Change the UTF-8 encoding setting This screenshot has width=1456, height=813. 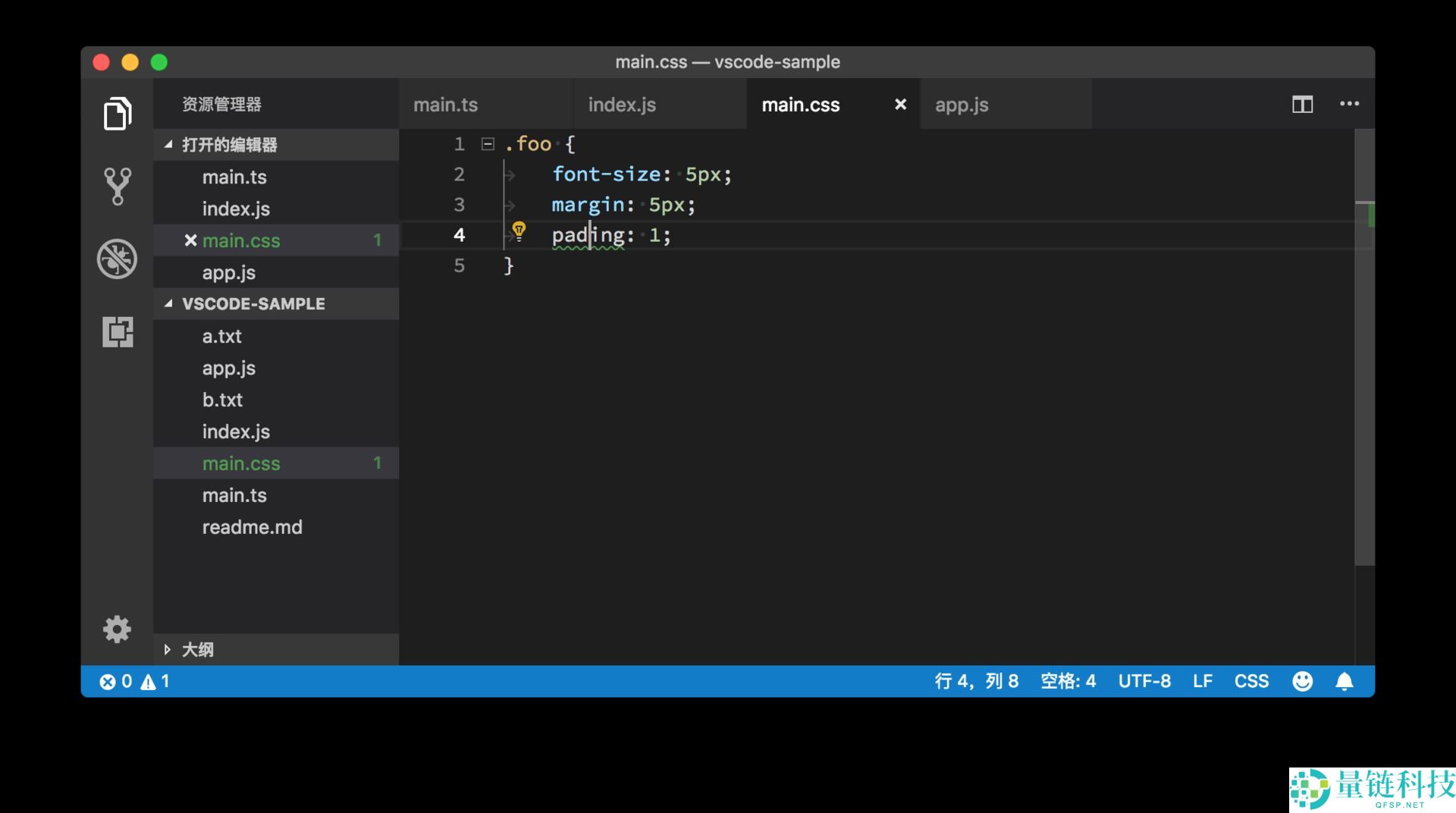[1144, 681]
